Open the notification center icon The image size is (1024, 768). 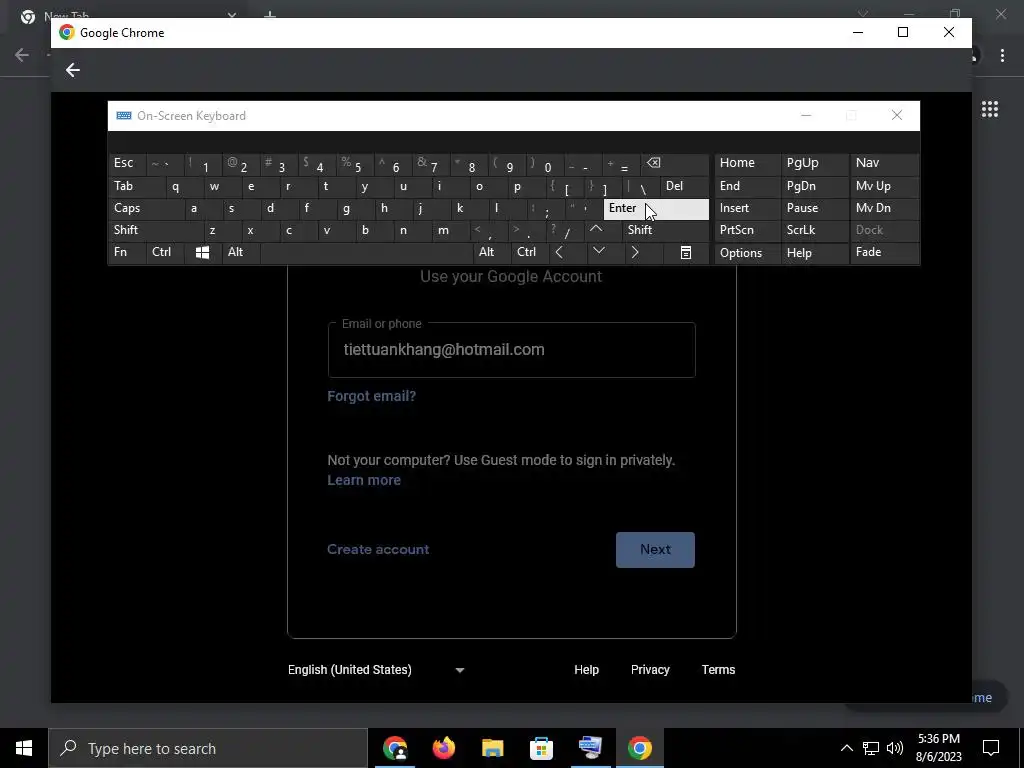point(991,748)
